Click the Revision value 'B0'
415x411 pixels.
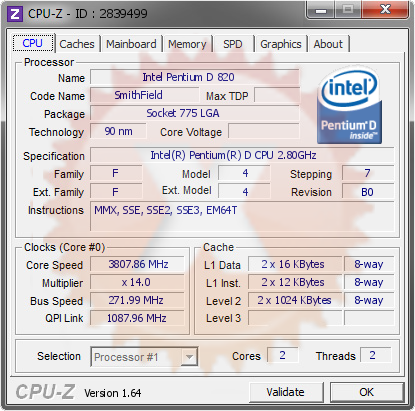pos(368,192)
